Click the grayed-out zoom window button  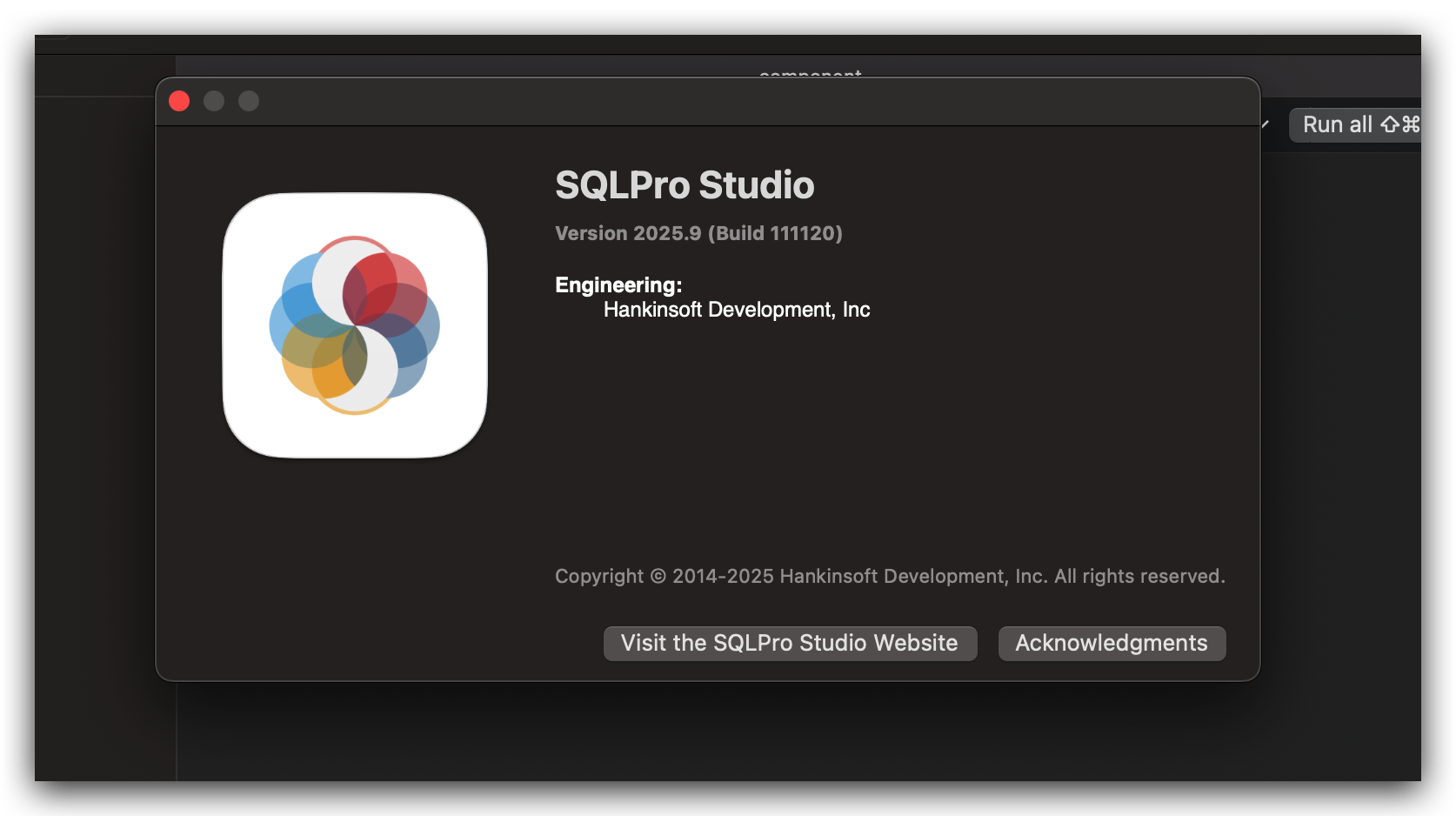(x=249, y=102)
